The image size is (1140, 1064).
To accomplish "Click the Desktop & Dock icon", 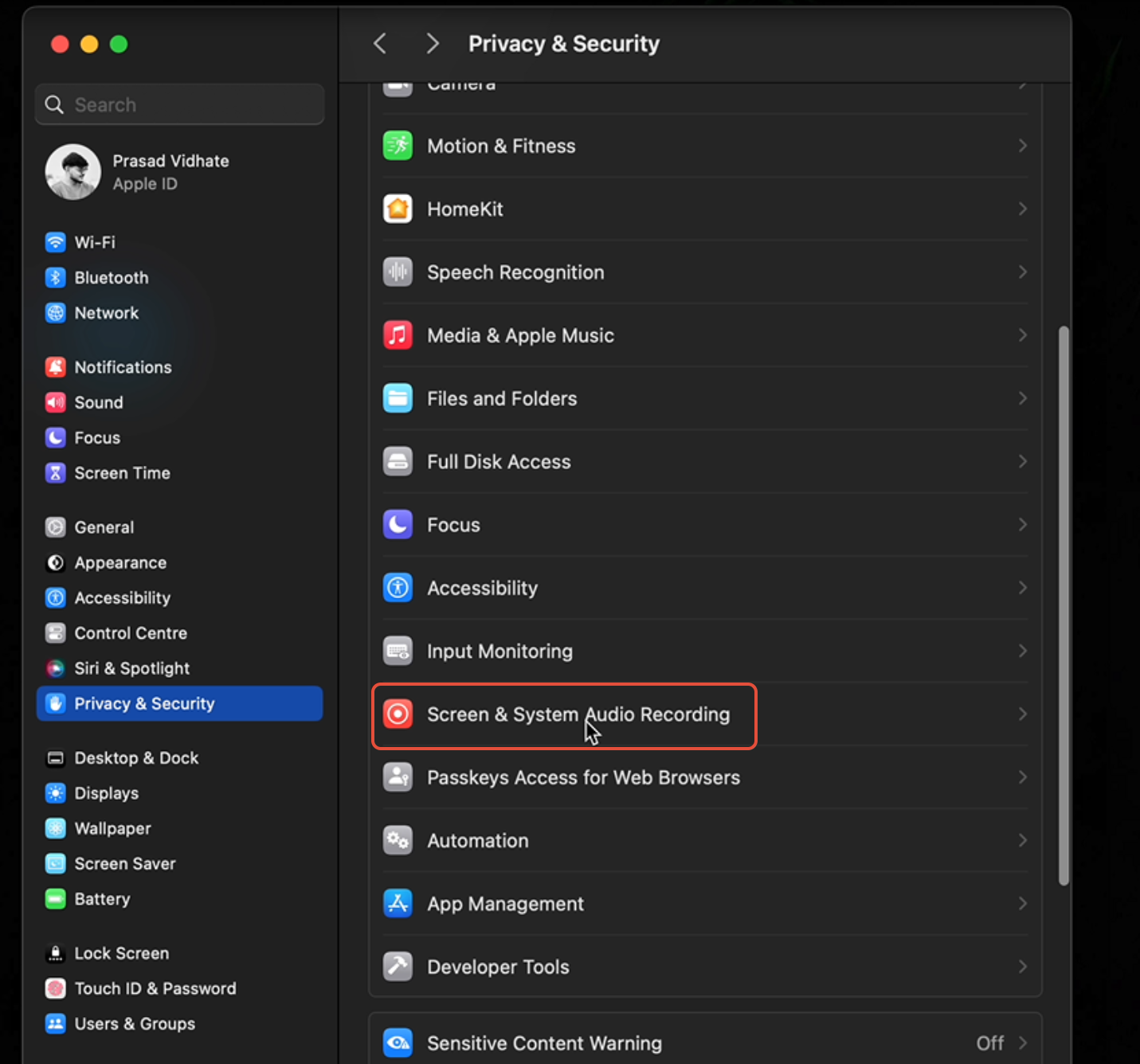I will pos(55,758).
